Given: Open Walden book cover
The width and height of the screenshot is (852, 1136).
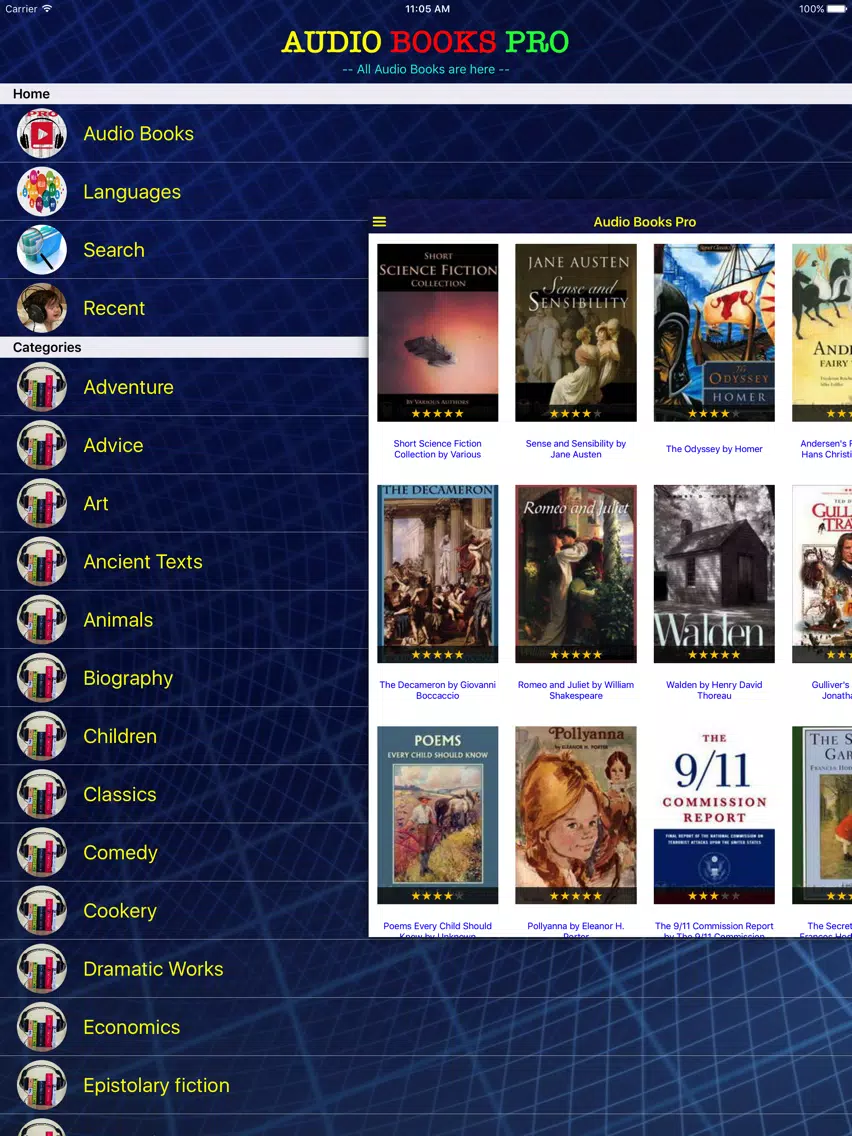Looking at the screenshot, I should [x=714, y=574].
